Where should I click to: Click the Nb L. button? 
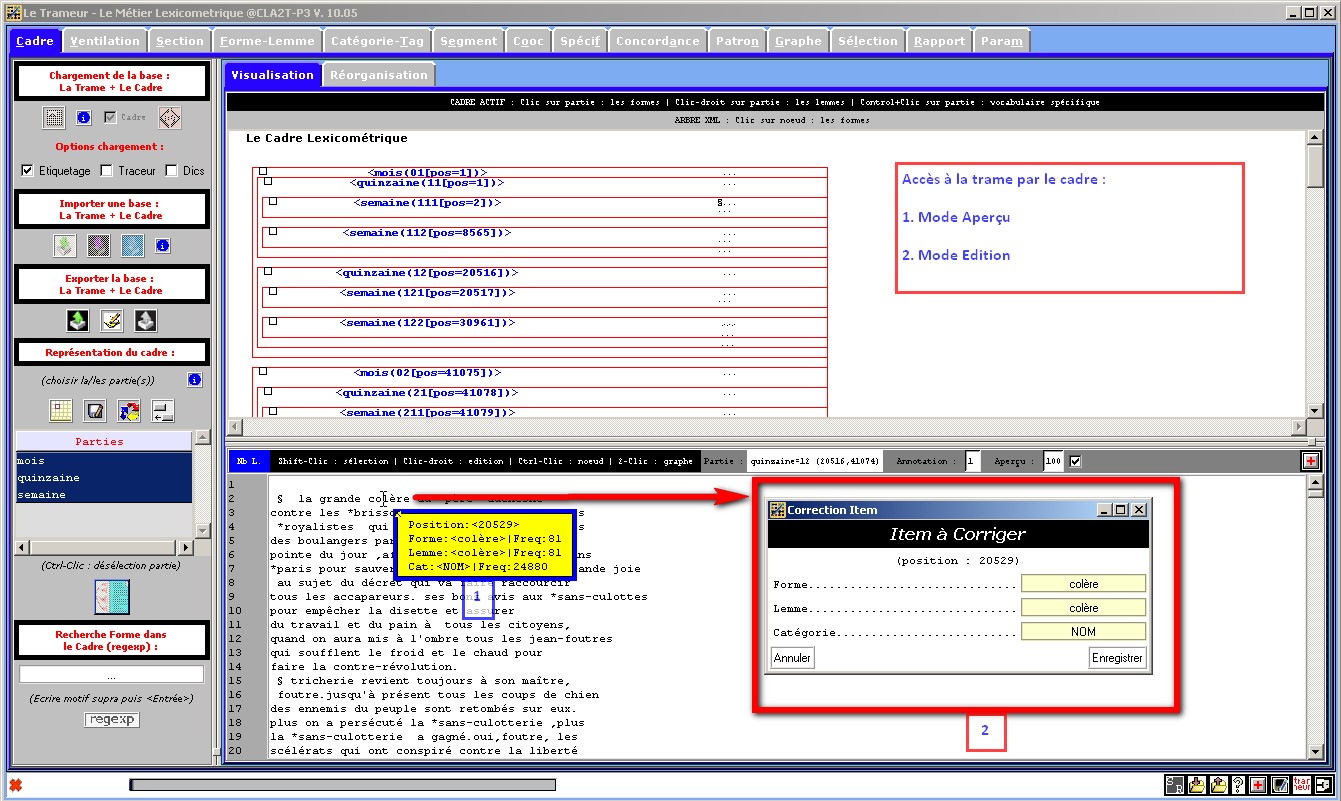point(247,461)
